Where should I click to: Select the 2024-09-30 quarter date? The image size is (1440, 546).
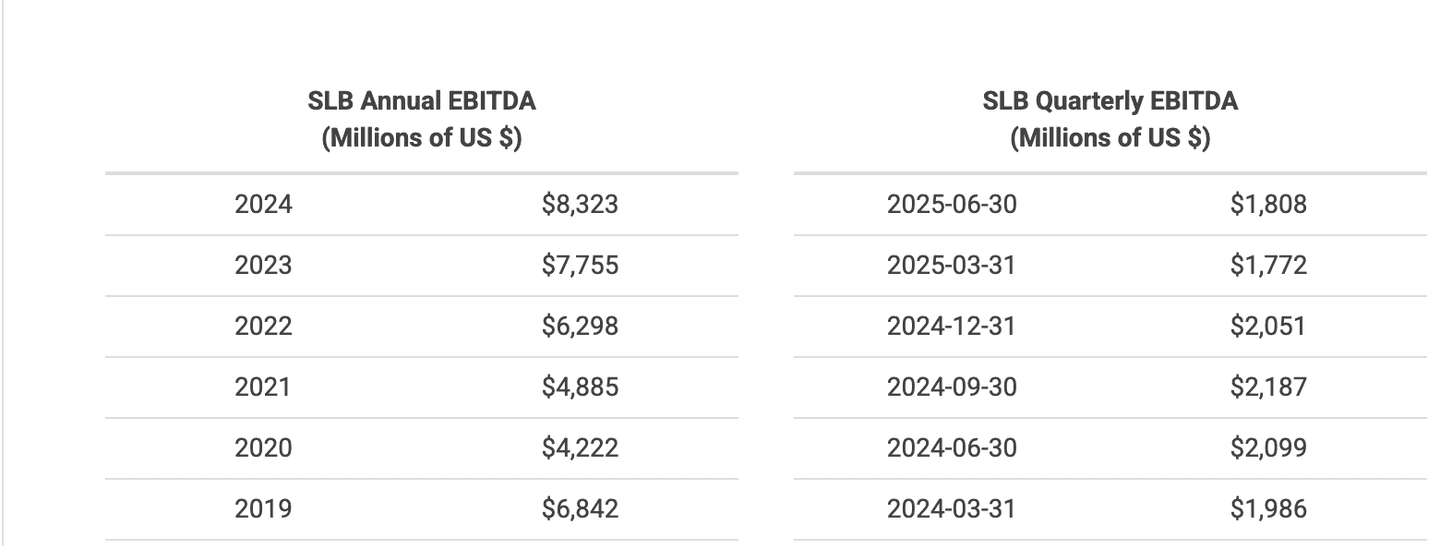(x=951, y=387)
